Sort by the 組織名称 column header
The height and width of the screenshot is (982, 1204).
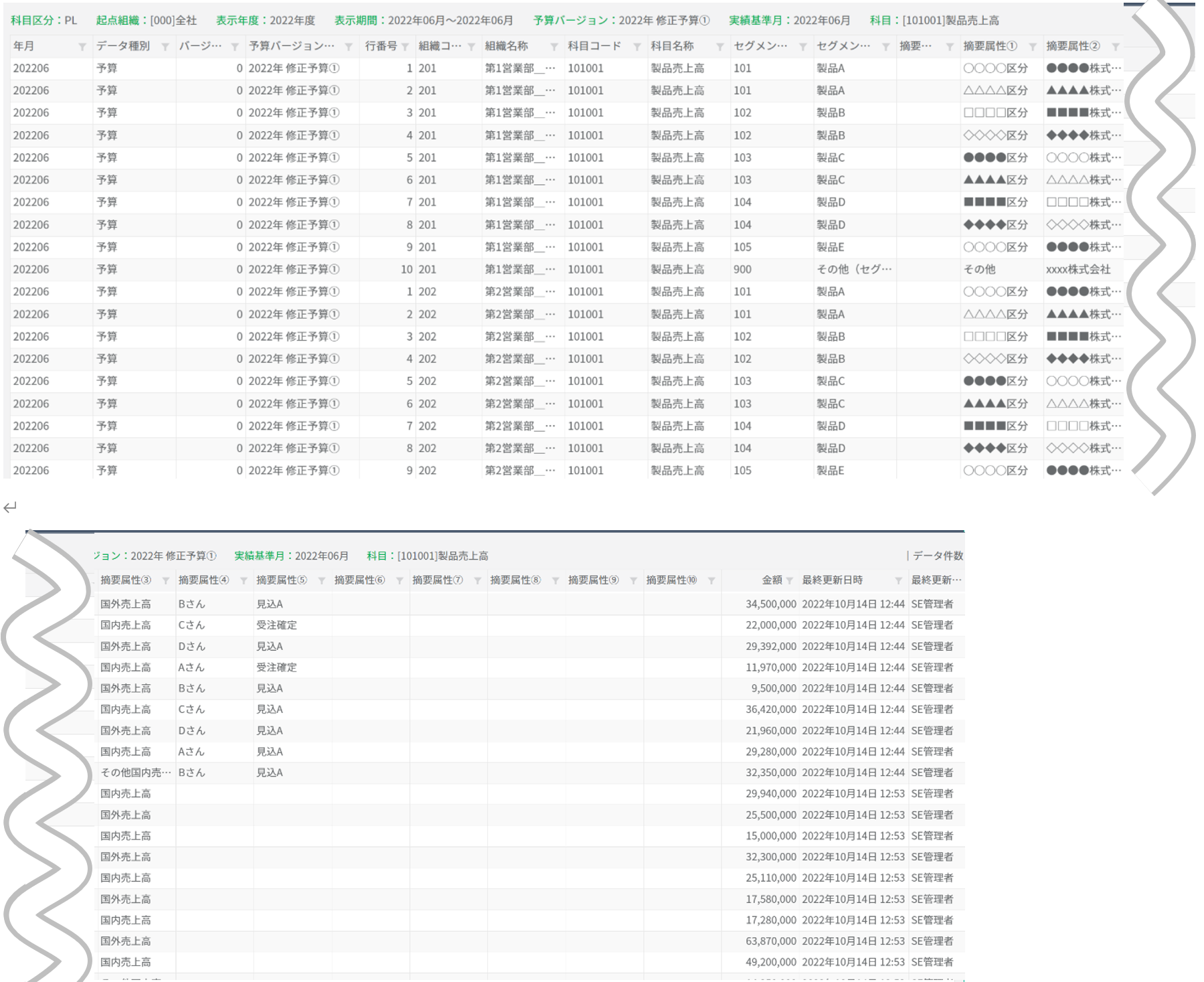point(507,46)
